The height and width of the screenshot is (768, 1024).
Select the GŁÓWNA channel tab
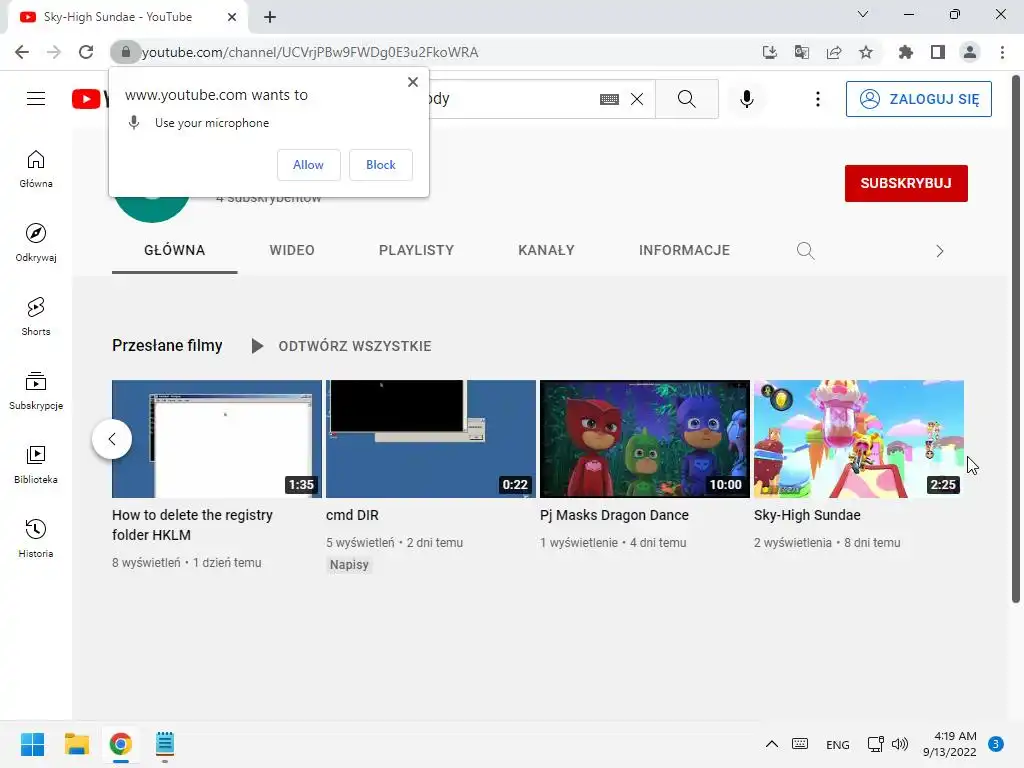[174, 251]
